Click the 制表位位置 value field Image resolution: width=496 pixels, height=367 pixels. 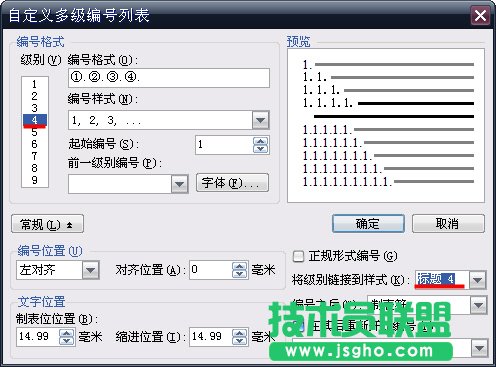coord(38,336)
